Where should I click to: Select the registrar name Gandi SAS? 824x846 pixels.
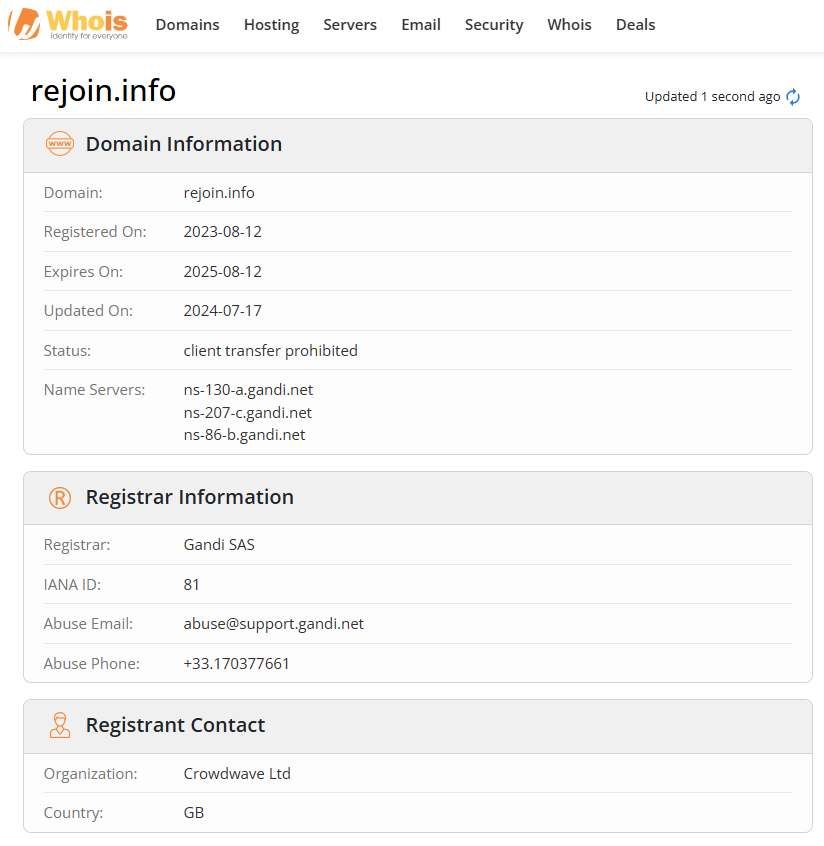point(219,544)
